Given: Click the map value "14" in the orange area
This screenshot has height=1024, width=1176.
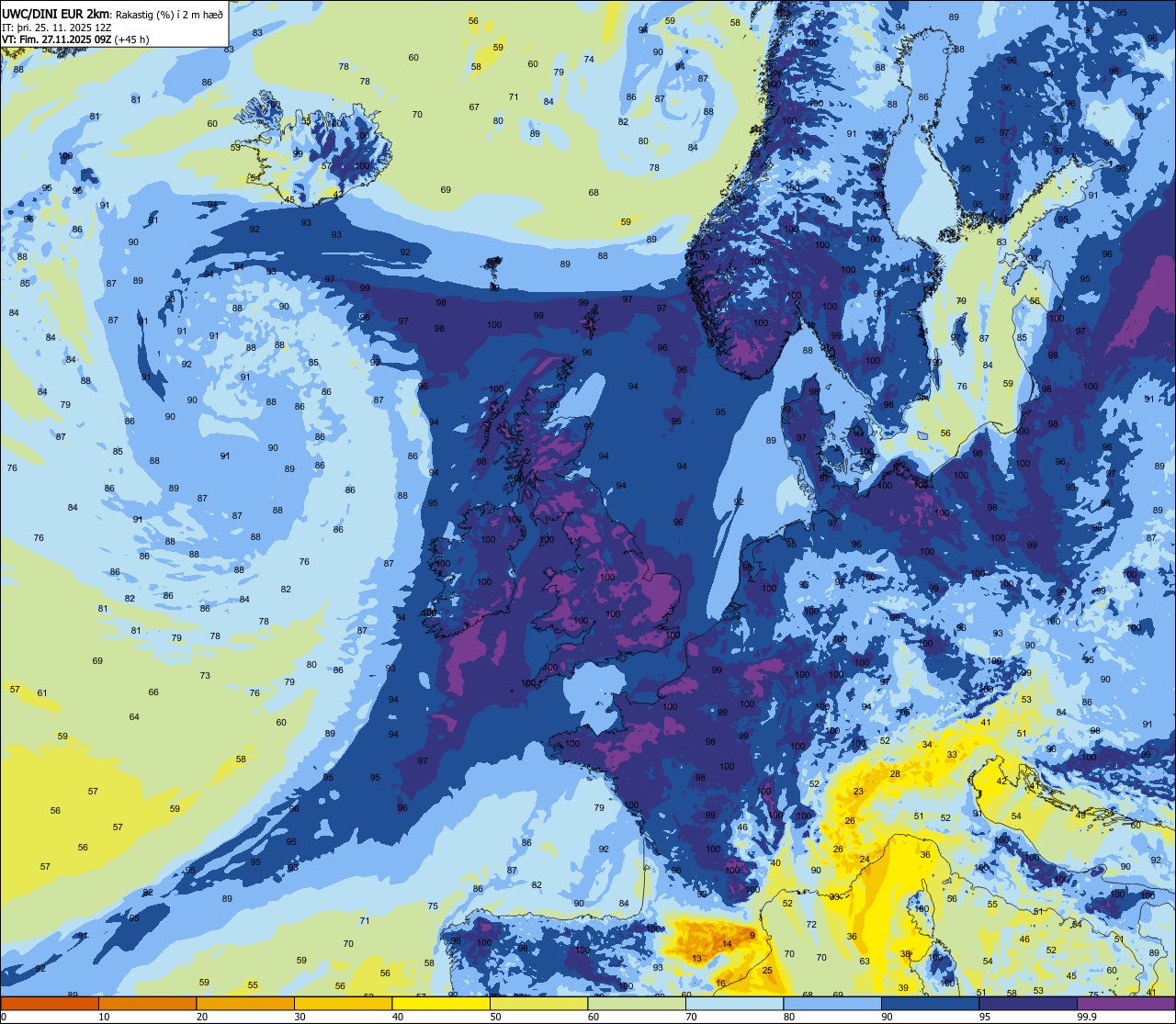Looking at the screenshot, I should pos(727,943).
